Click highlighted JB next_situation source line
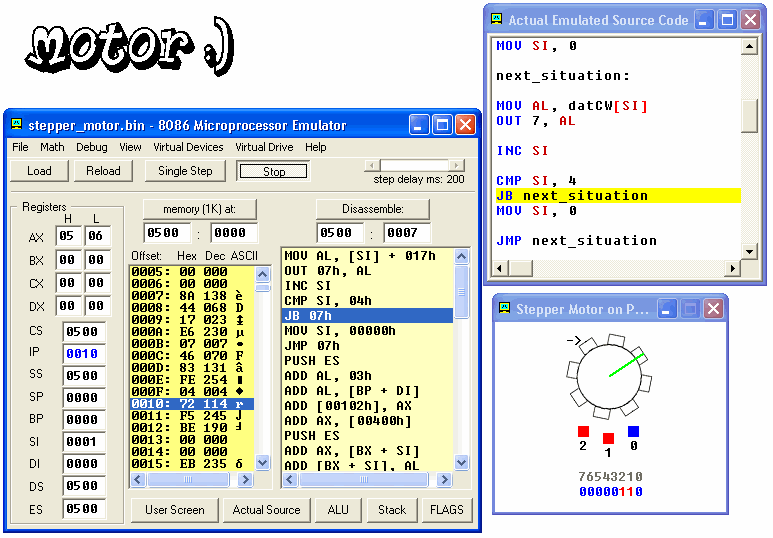Screen dimensions: 773x538 click(618, 196)
